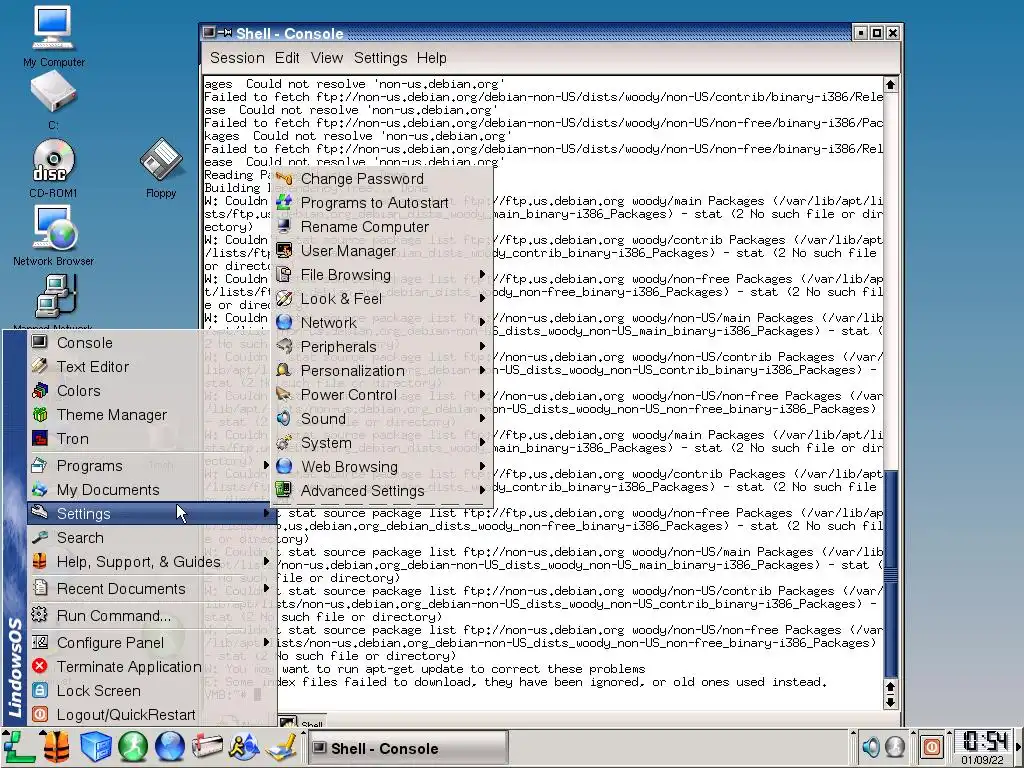Open the mailbox email icon in panel
Screen dimensions: 1024x768
tap(206, 747)
